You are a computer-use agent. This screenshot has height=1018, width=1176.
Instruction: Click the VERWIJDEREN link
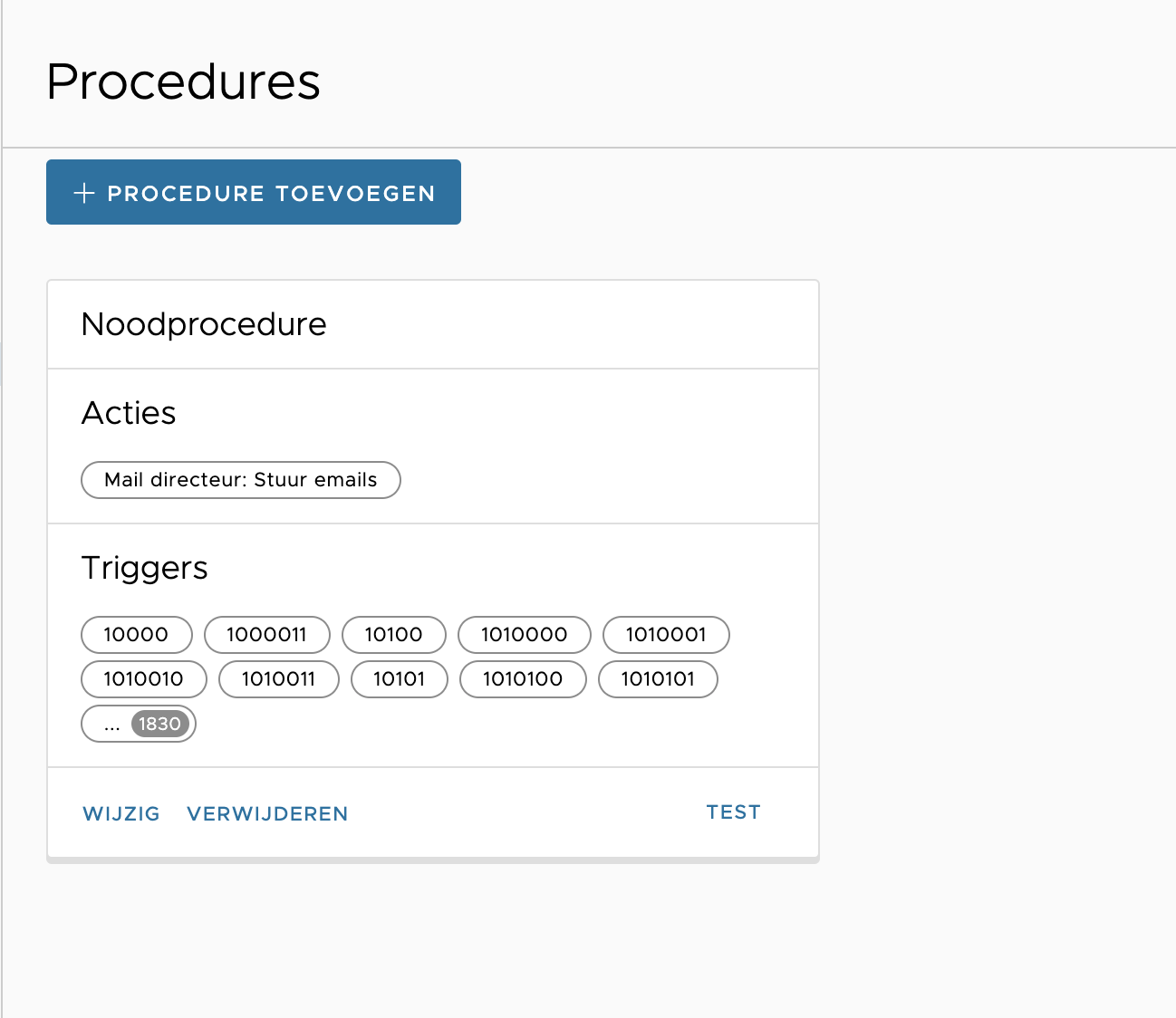[x=267, y=813]
